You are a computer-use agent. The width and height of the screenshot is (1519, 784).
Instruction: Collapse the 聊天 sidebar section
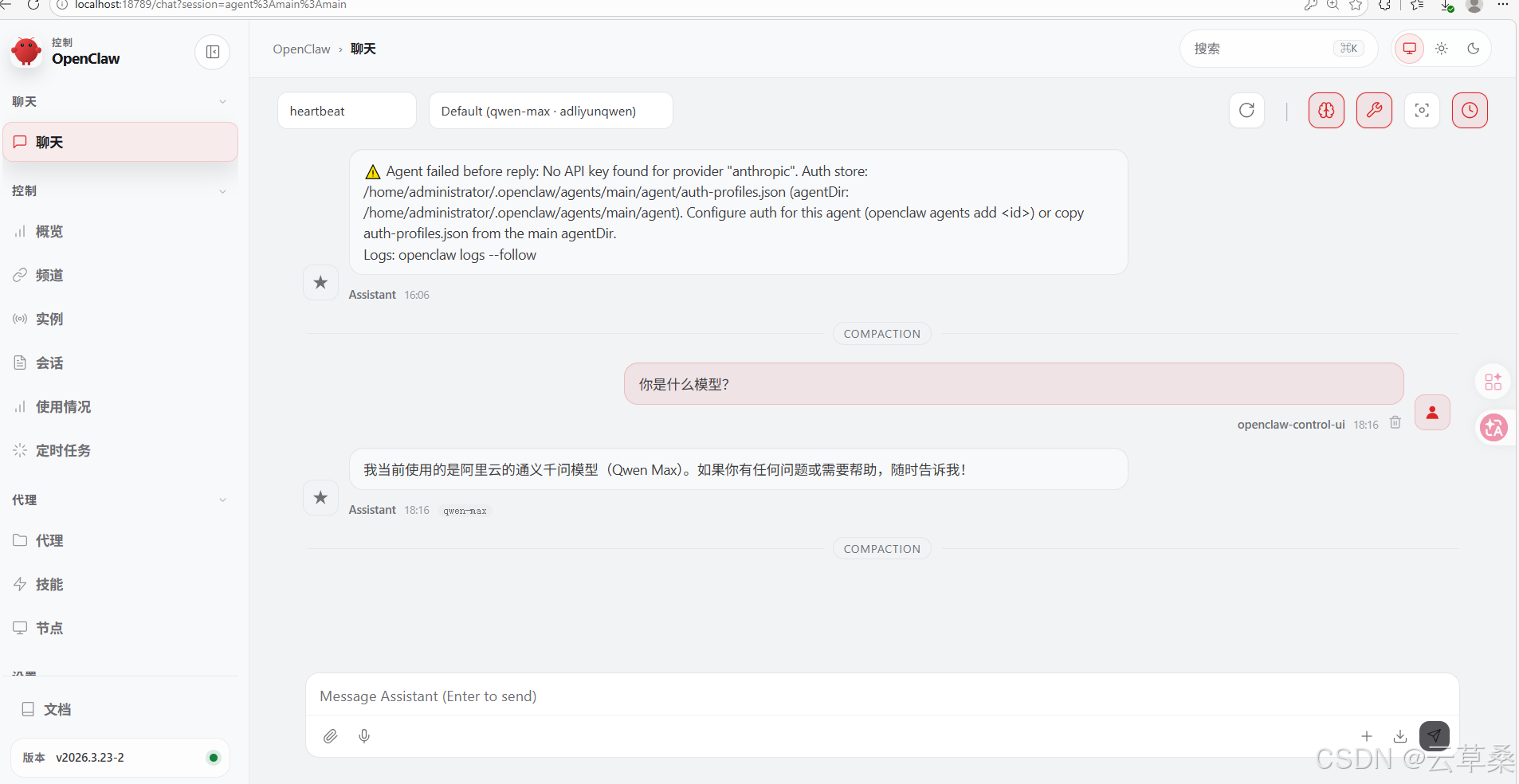coord(222,102)
